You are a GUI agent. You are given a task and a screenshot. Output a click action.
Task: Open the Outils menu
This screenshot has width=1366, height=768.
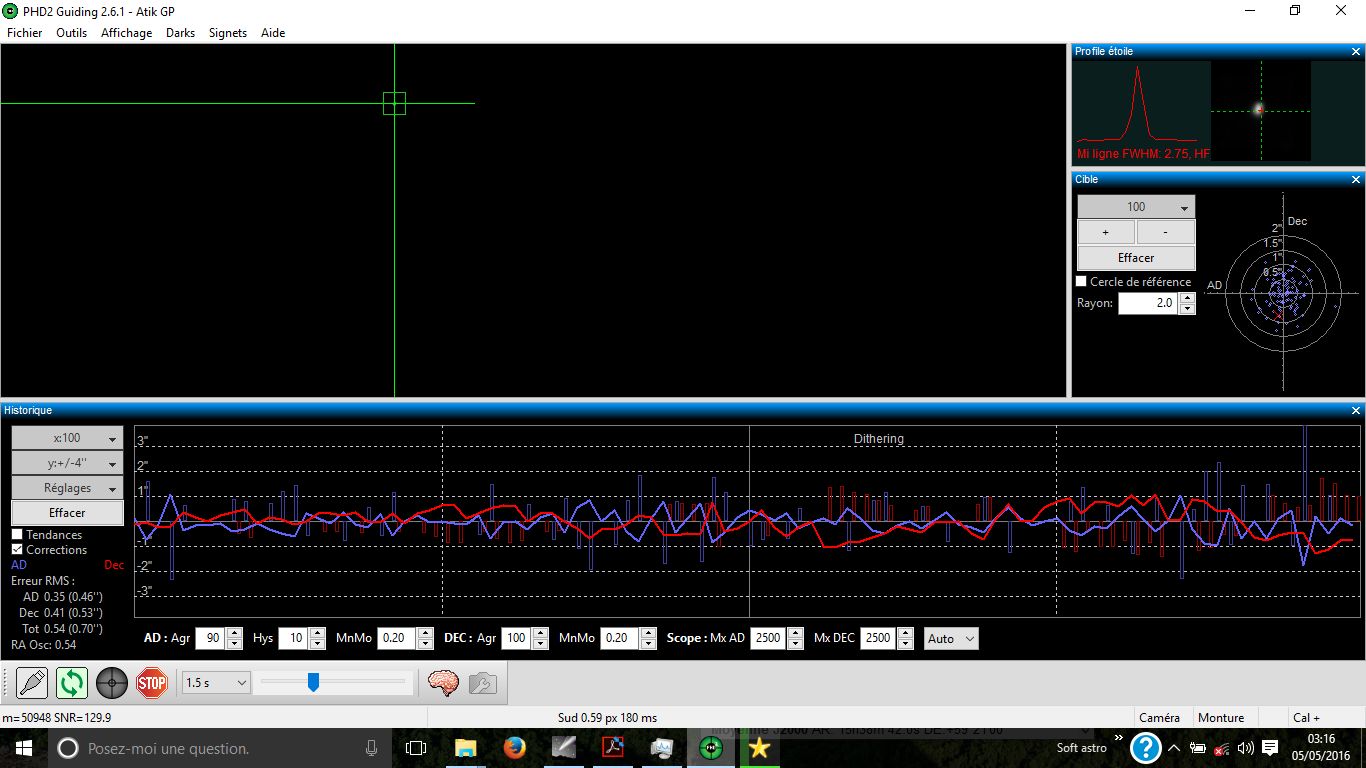(x=72, y=33)
